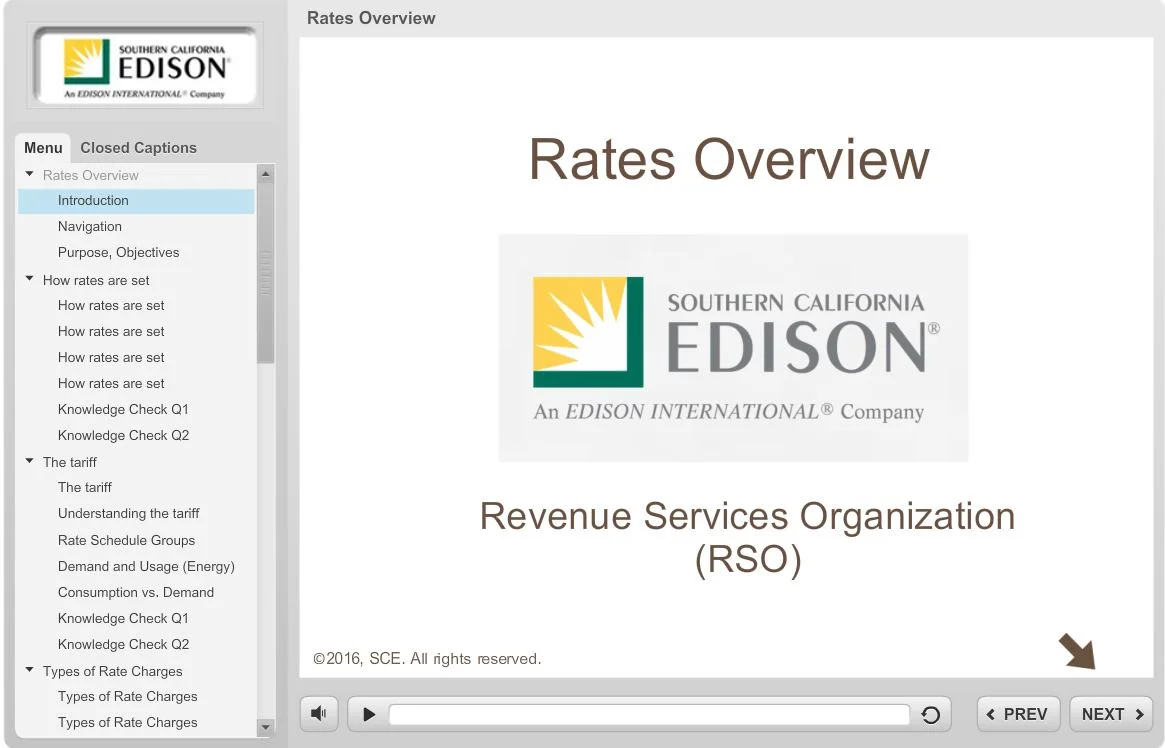Click the Edison logo image on the slide
The height and width of the screenshot is (748, 1165).
pyautogui.click(x=733, y=348)
